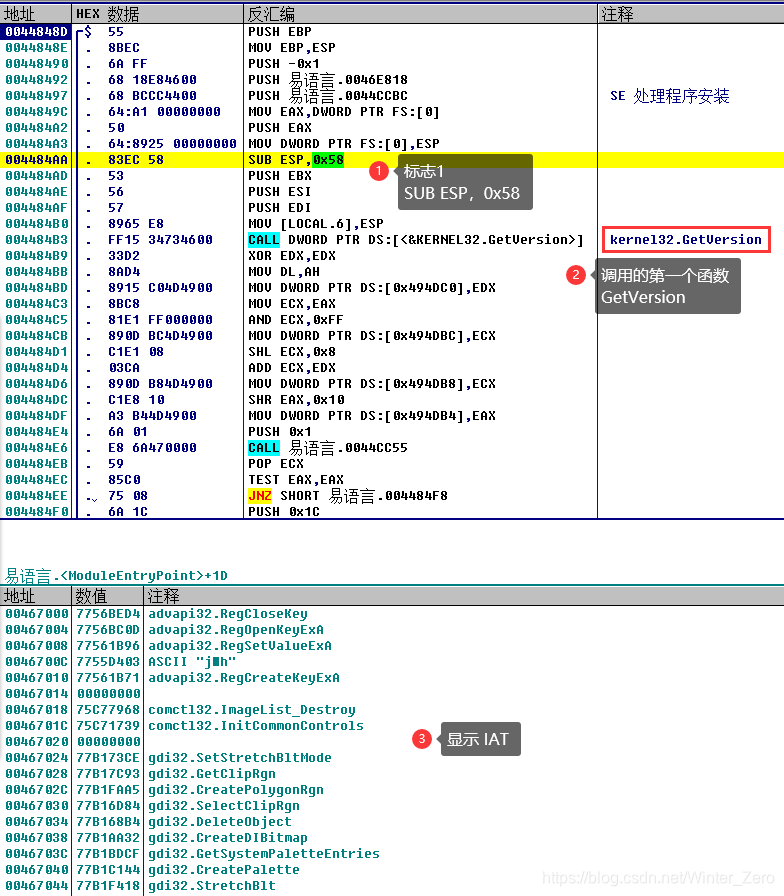This screenshot has height=896, width=784.
Task: Select the ADD ECX,EDX instruction
Action: (292, 368)
